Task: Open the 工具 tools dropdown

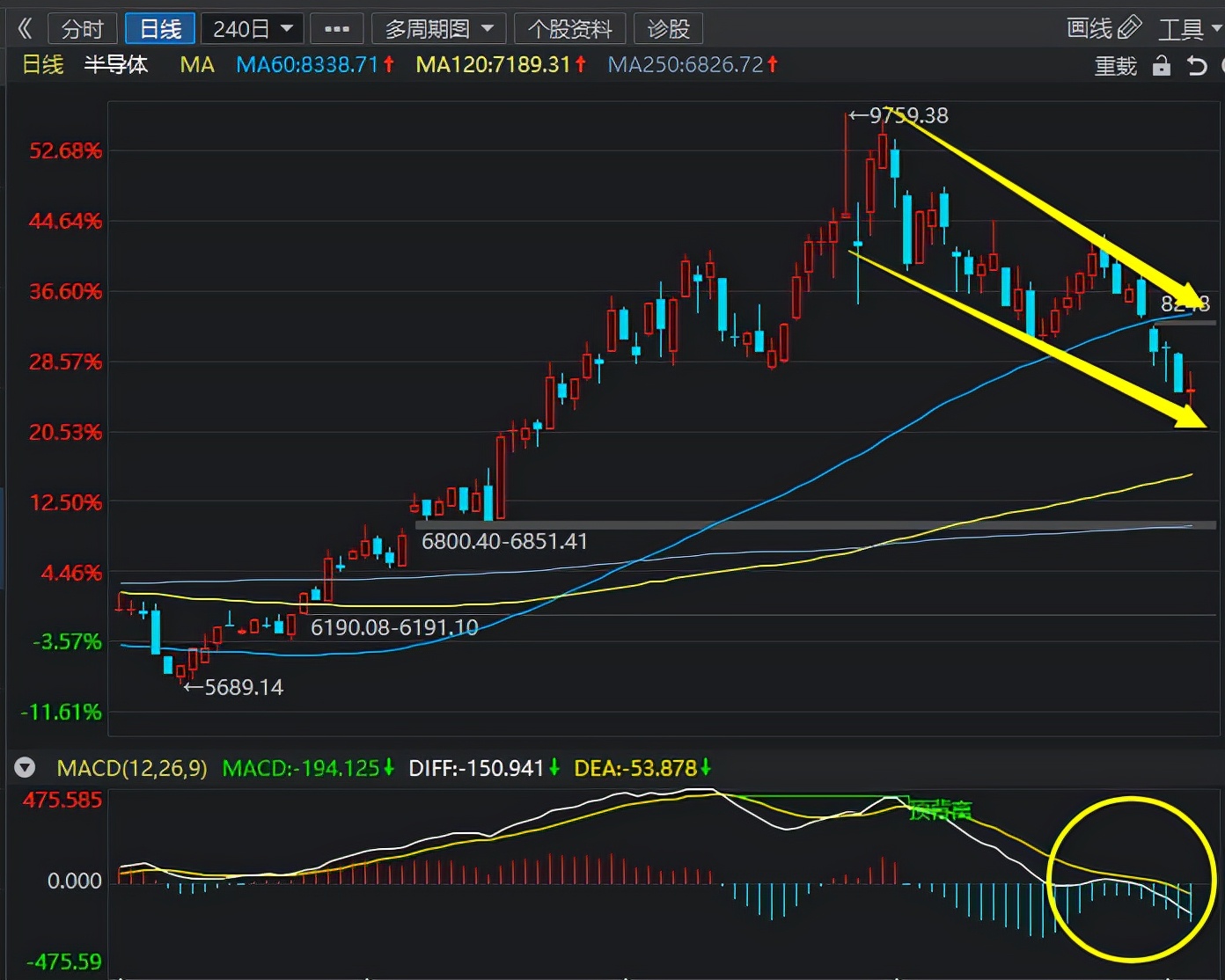Action: pos(1190,29)
